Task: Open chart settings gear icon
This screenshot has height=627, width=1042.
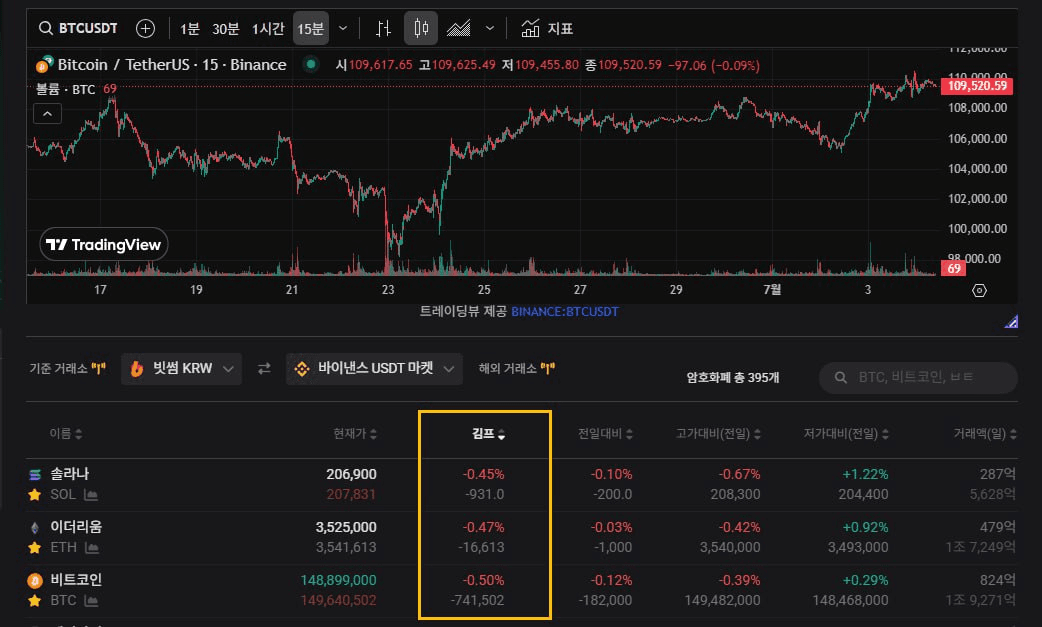Action: 979,290
